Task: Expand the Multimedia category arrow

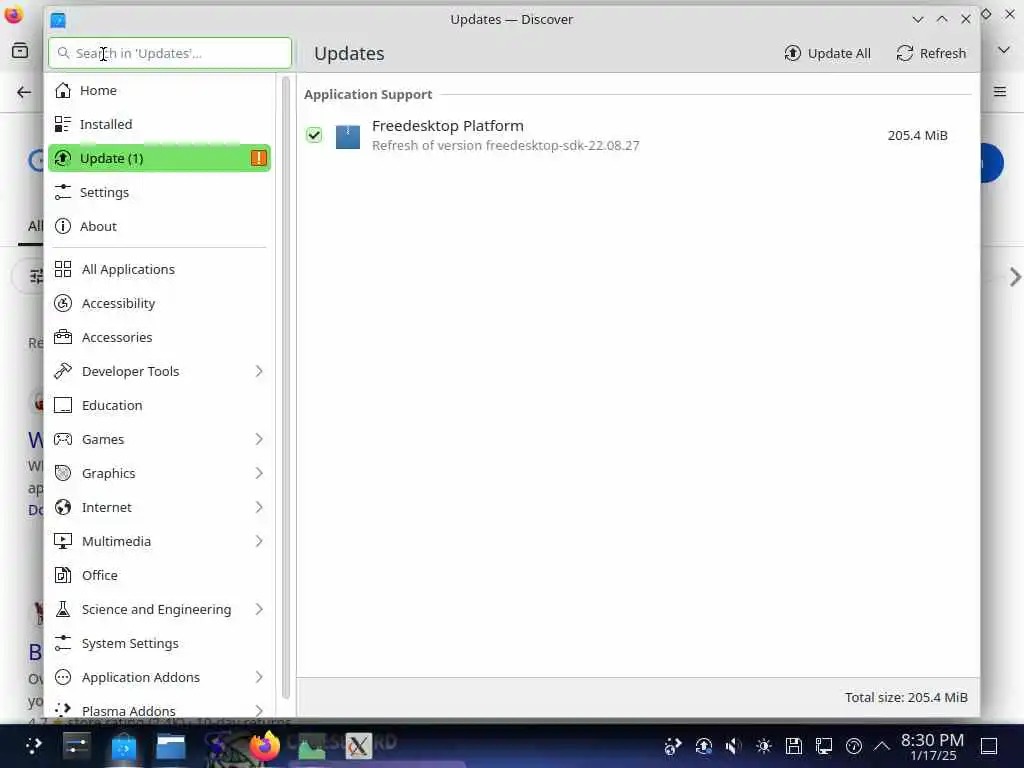Action: 259,541
